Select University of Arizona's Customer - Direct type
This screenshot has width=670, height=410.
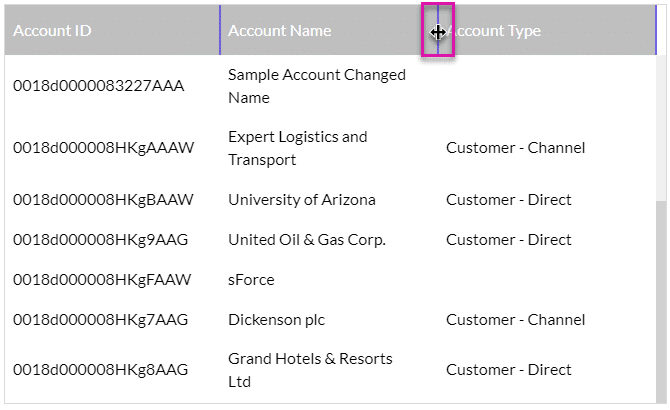click(x=508, y=200)
